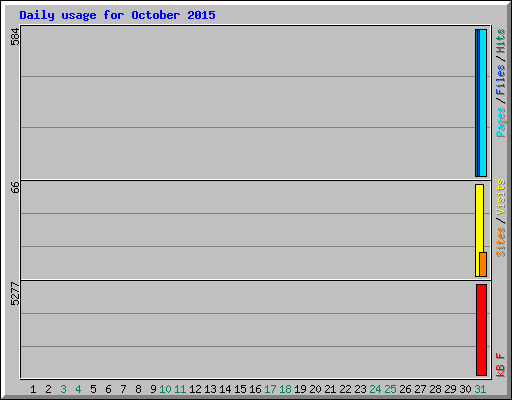The height and width of the screenshot is (400, 512).
Task: Click day '27' on the x-axis
Action: 420,389
